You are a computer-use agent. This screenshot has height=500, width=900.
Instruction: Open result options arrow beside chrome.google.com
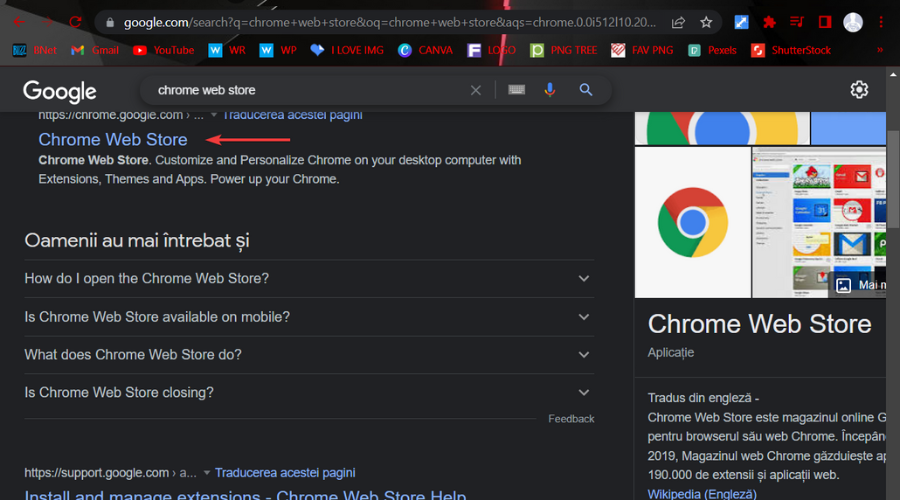coord(214,115)
